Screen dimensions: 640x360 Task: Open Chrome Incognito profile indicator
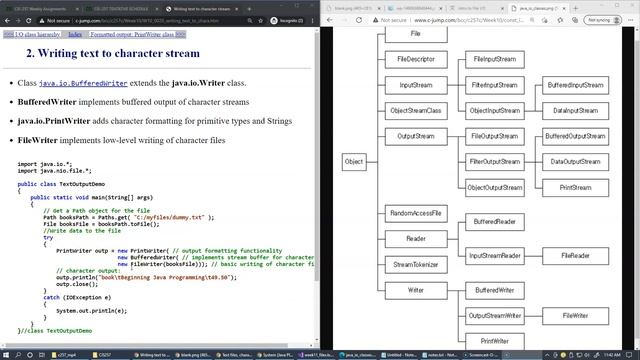287,20
